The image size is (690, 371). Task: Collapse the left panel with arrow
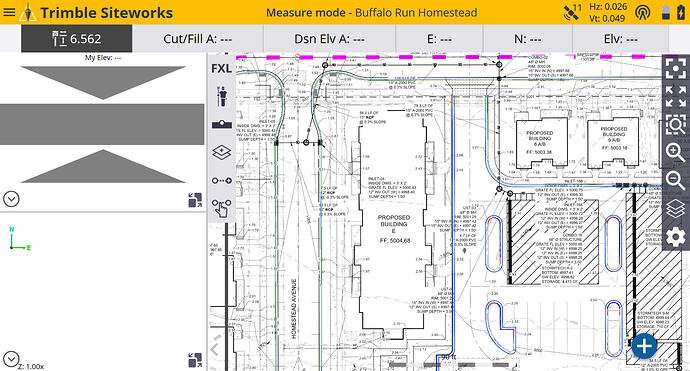tap(215, 350)
